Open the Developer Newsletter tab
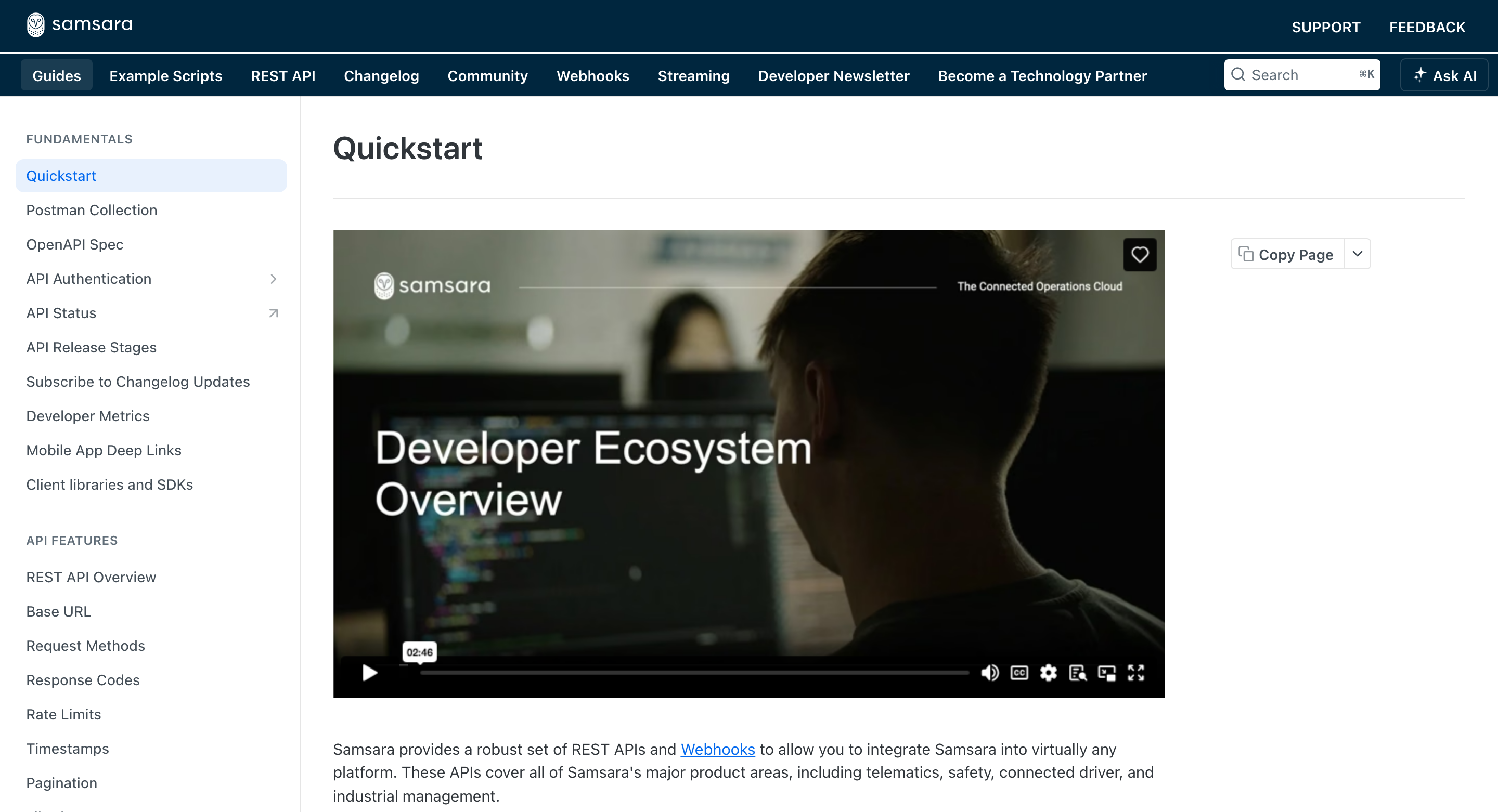 pyautogui.click(x=834, y=75)
